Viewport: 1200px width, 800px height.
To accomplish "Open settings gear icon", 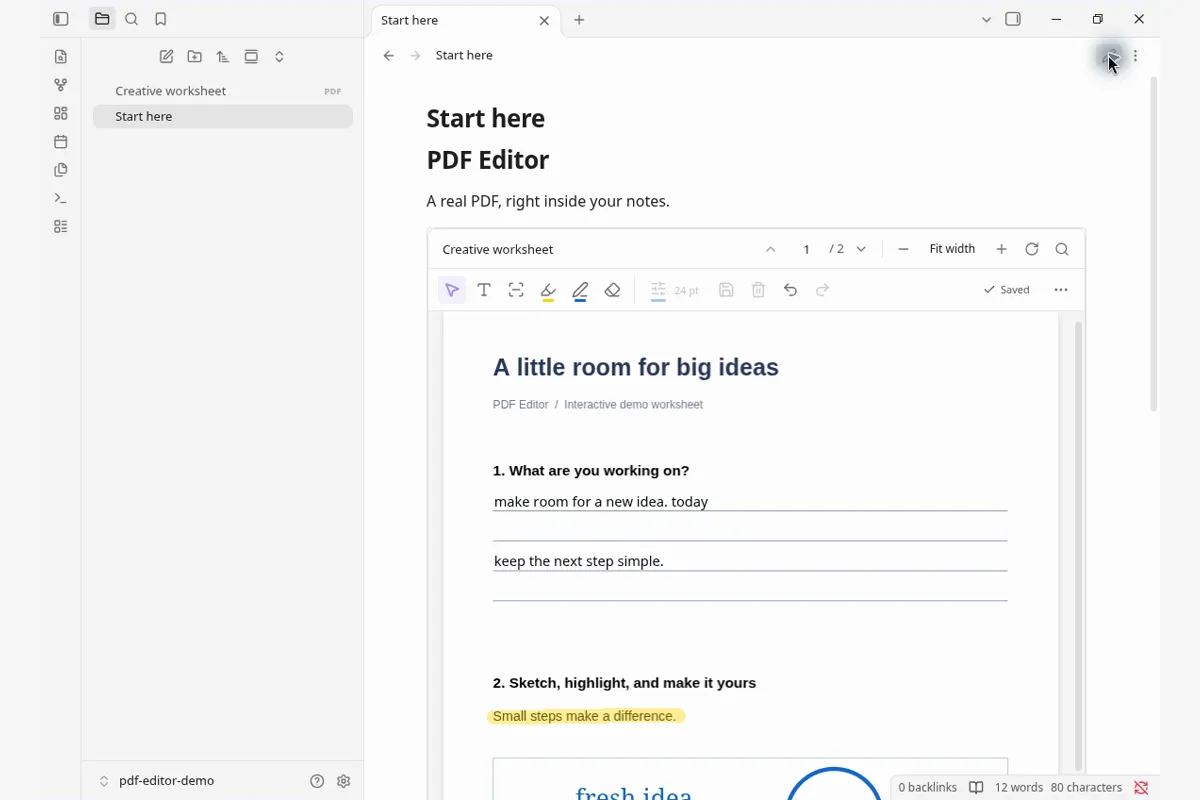I will (x=344, y=781).
